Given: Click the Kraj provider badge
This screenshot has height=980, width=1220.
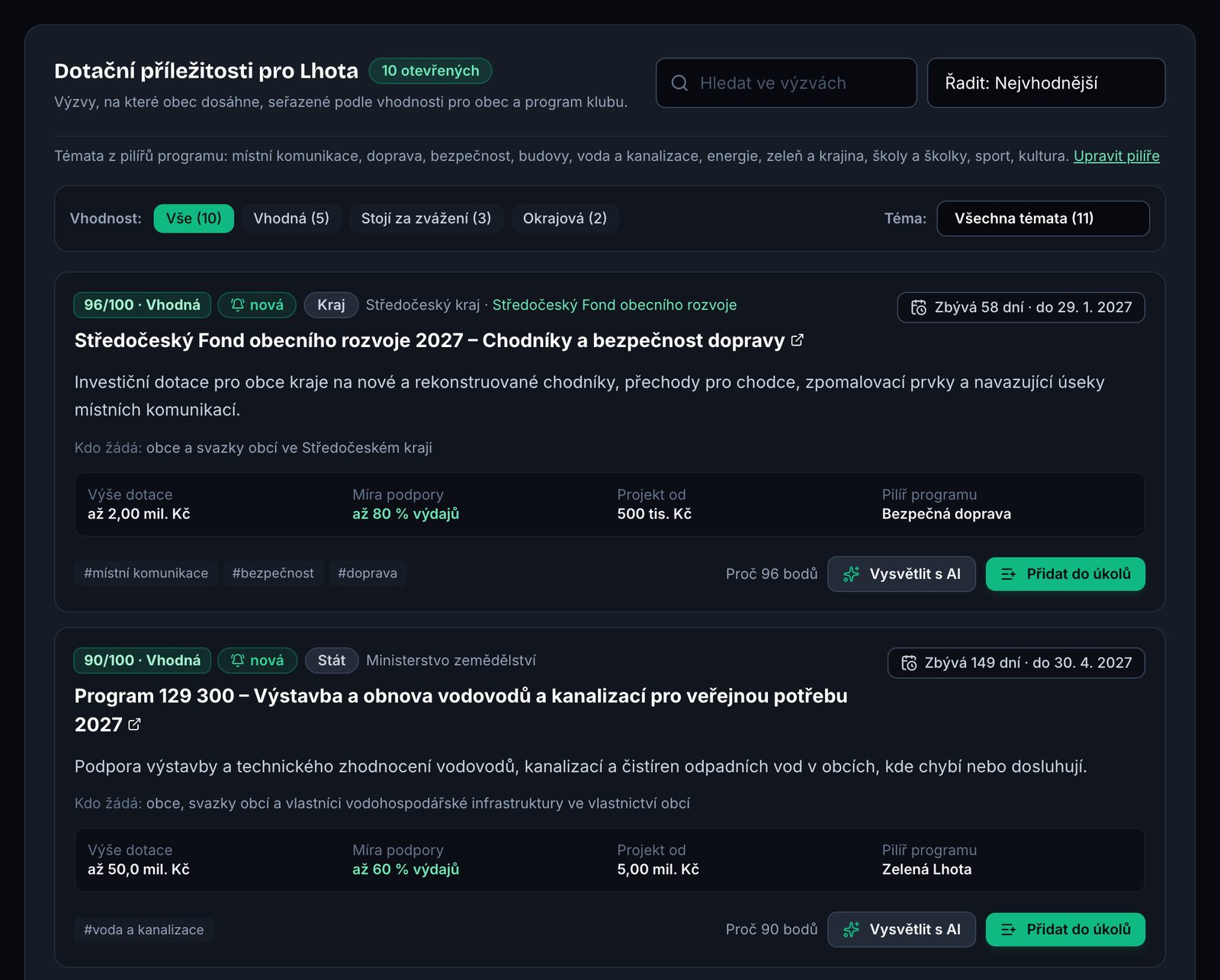Looking at the screenshot, I should tap(331, 305).
